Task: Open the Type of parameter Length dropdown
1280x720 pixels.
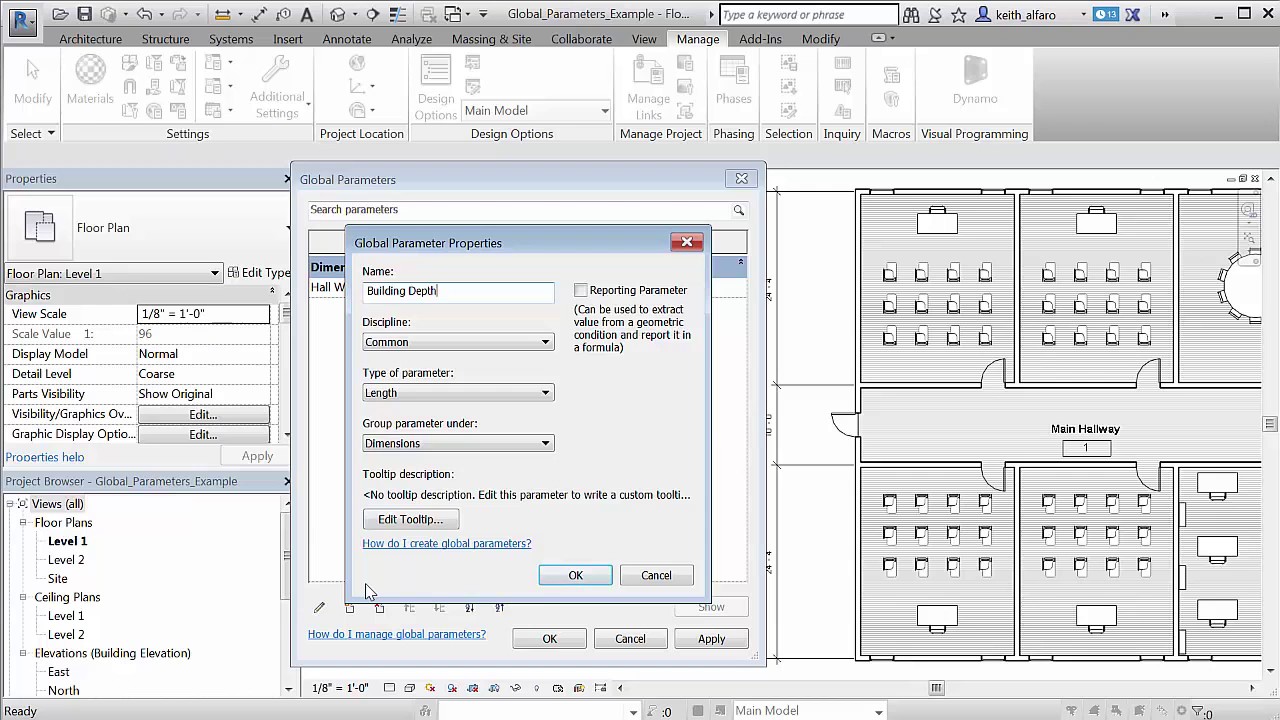Action: (458, 393)
